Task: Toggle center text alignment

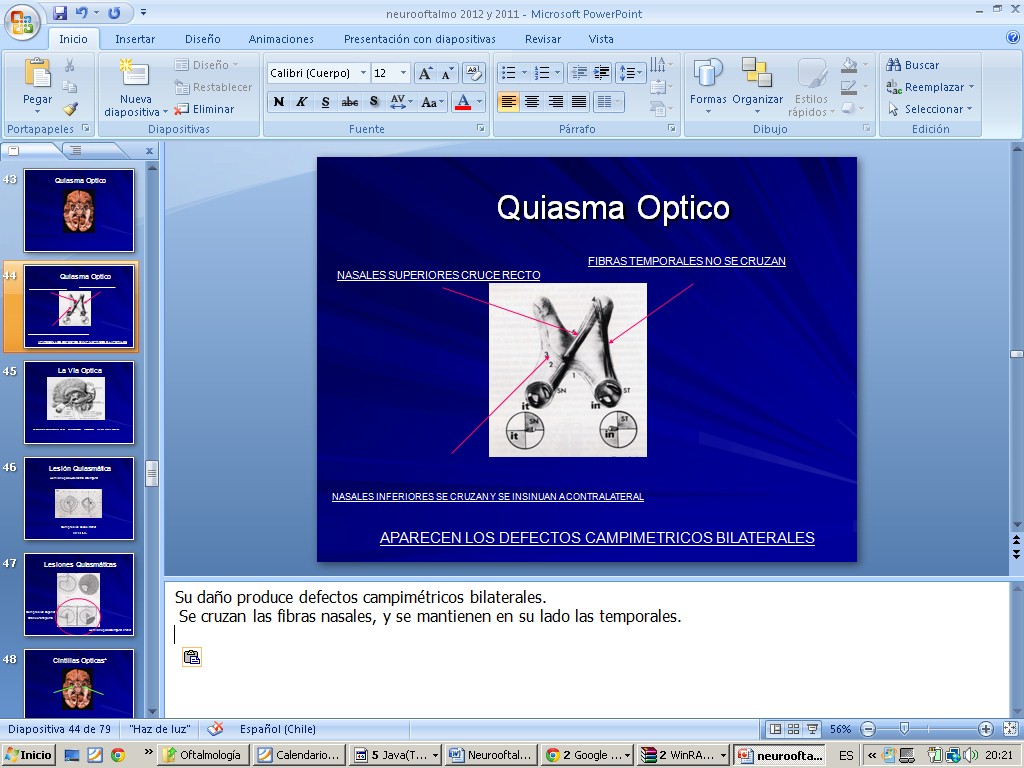Action: point(532,102)
